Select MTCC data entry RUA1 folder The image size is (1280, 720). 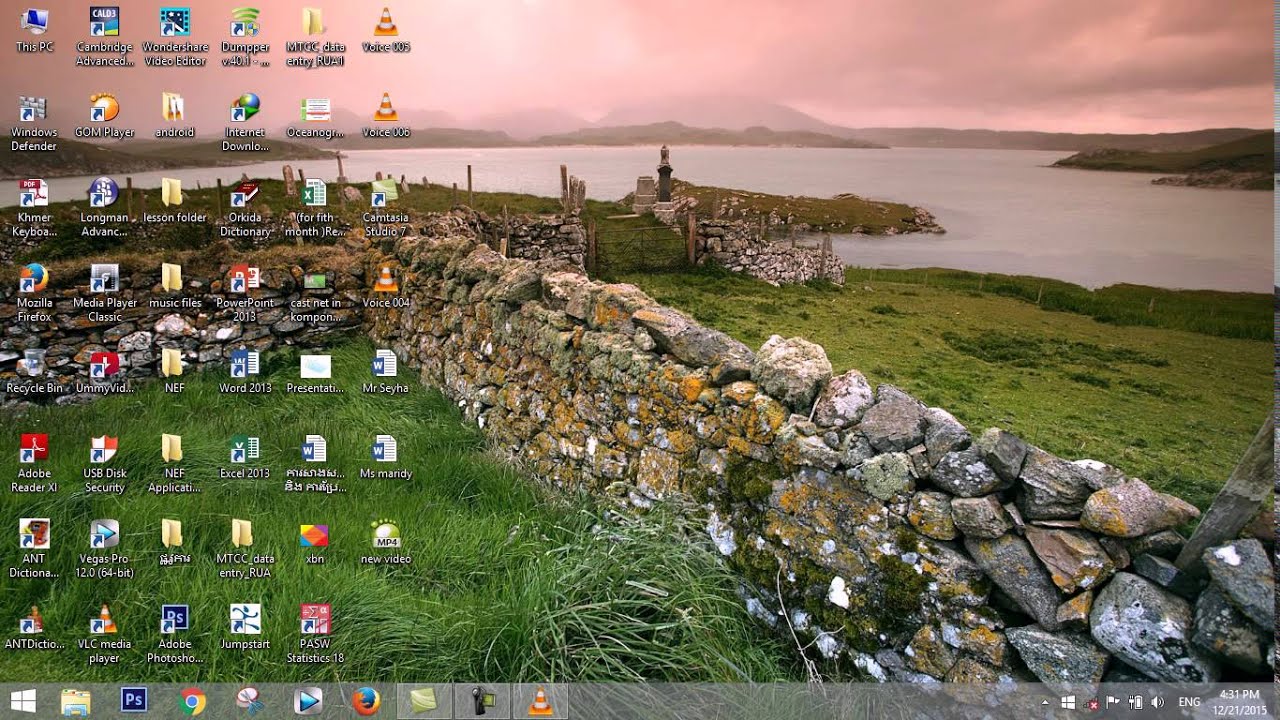pyautogui.click(x=315, y=37)
